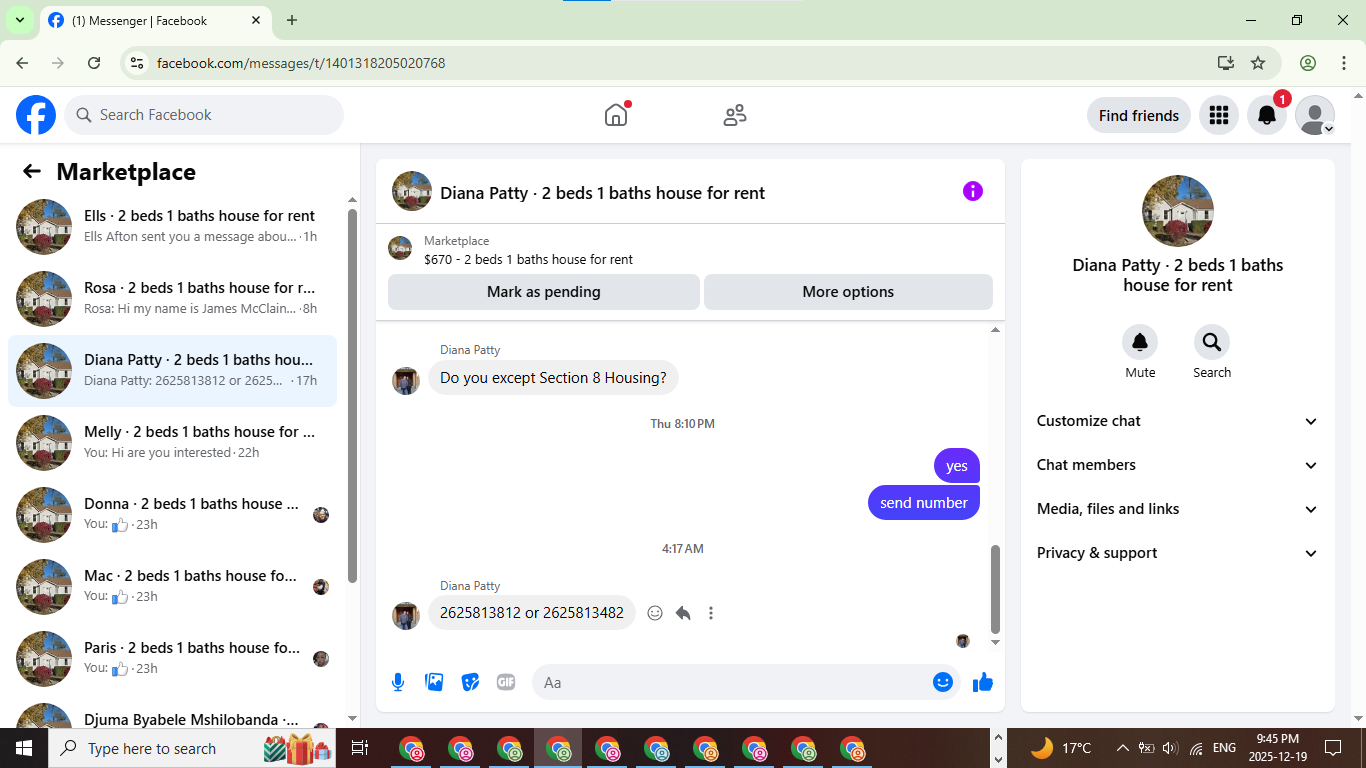Image resolution: width=1366 pixels, height=768 pixels.
Task: Expand Customize chat section
Action: (x=1178, y=421)
